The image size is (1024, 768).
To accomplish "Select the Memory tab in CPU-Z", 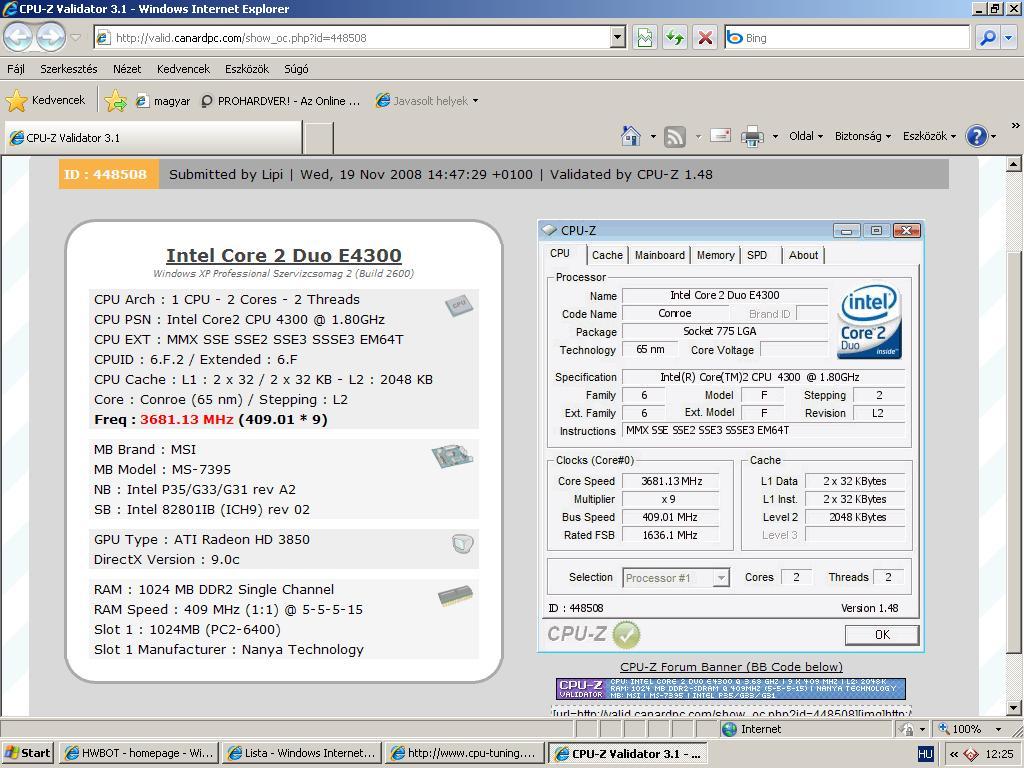I will pyautogui.click(x=715, y=255).
